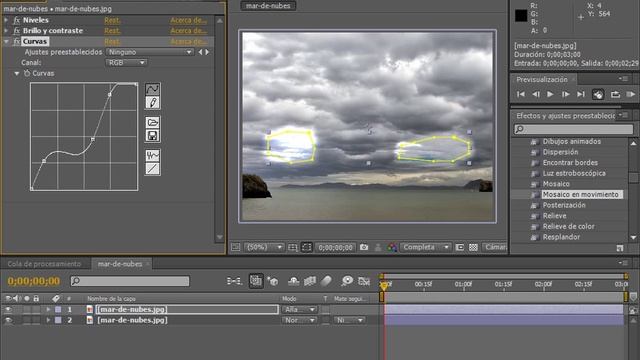Show channel and color management settings icon
This screenshot has width=640, height=360.
(392, 247)
